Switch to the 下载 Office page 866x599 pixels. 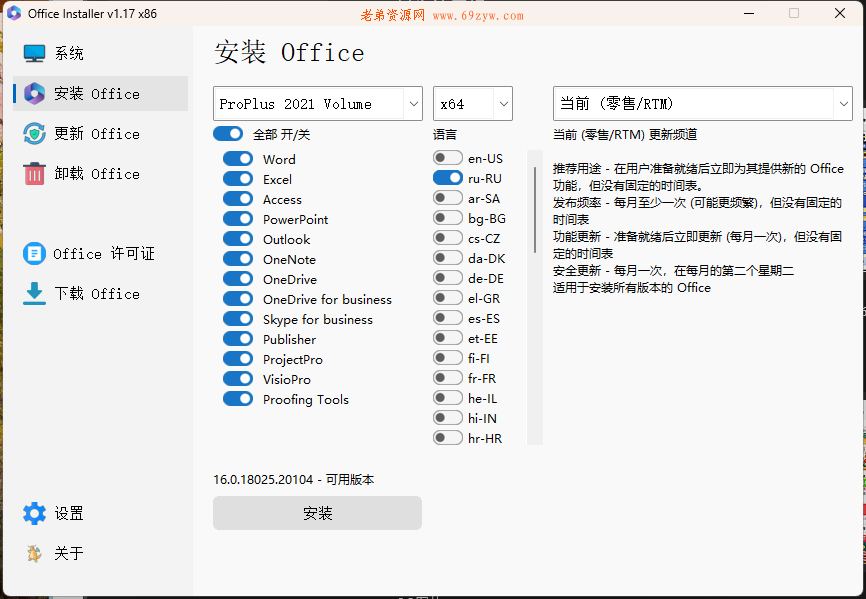tap(101, 293)
